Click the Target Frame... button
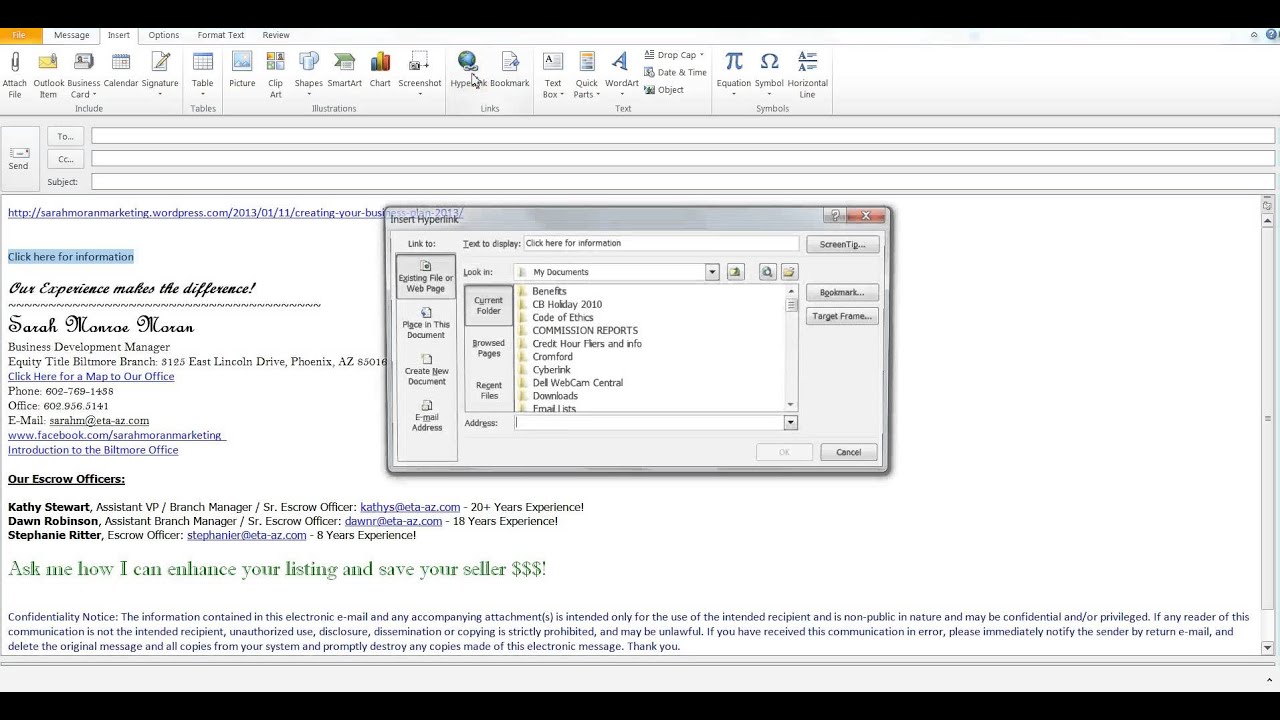Screen dimensions: 1280x720 (x=842, y=316)
